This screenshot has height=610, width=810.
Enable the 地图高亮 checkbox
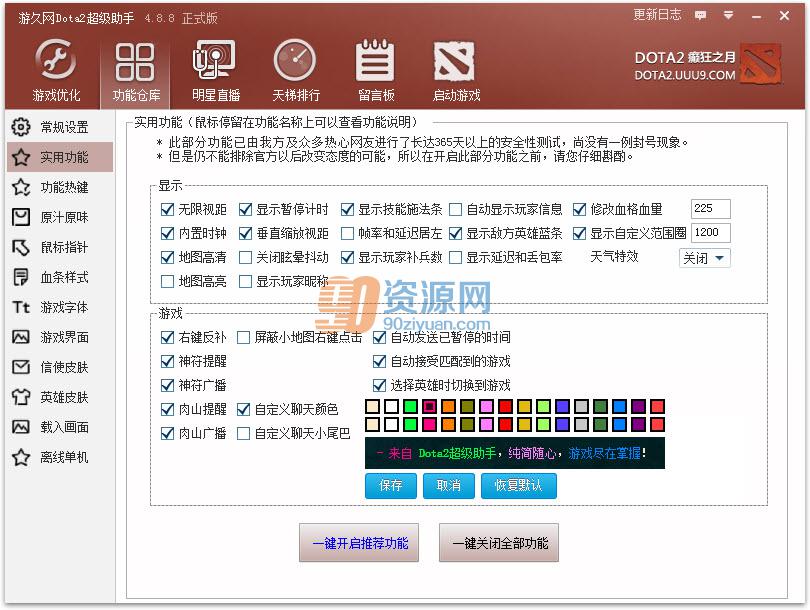click(167, 281)
